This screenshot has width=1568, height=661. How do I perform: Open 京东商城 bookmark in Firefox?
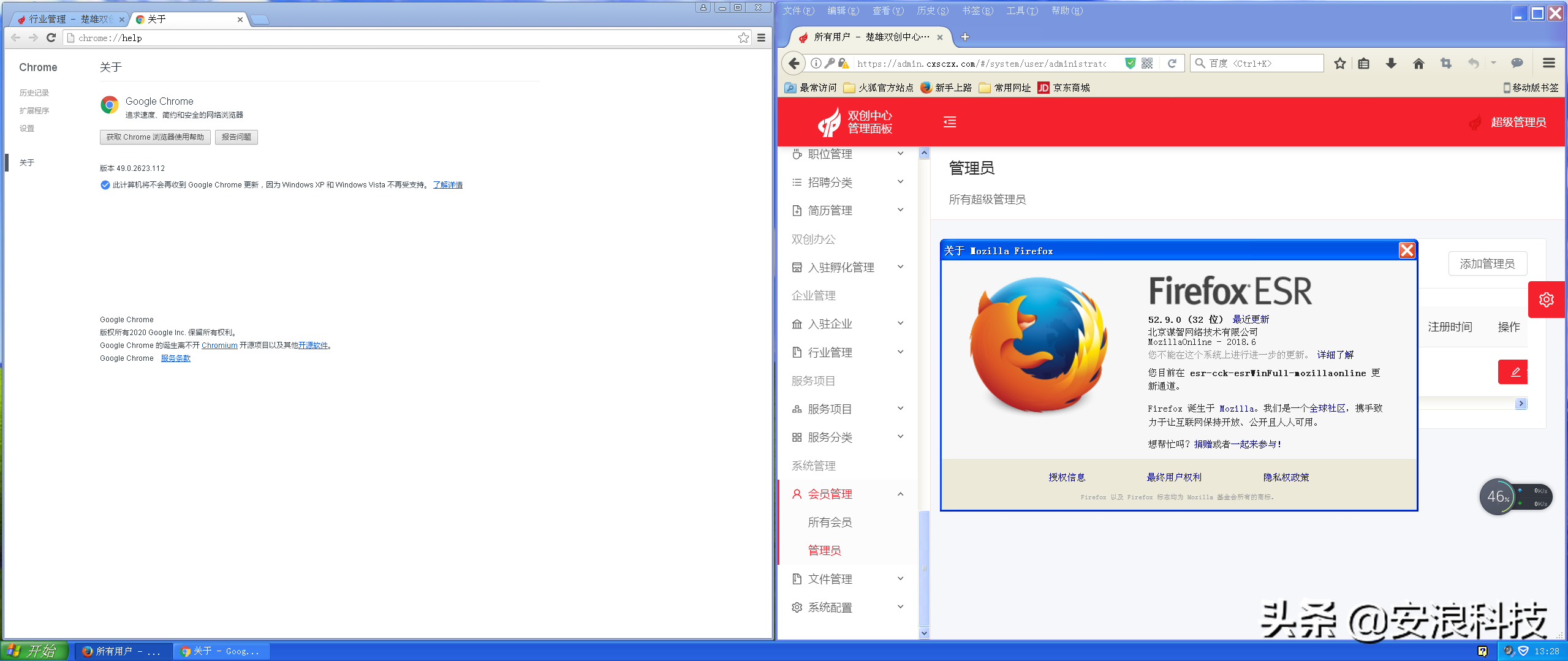(1064, 88)
